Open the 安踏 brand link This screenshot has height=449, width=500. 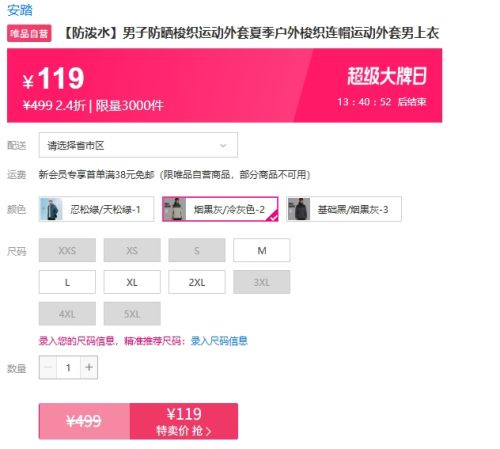[x=20, y=10]
